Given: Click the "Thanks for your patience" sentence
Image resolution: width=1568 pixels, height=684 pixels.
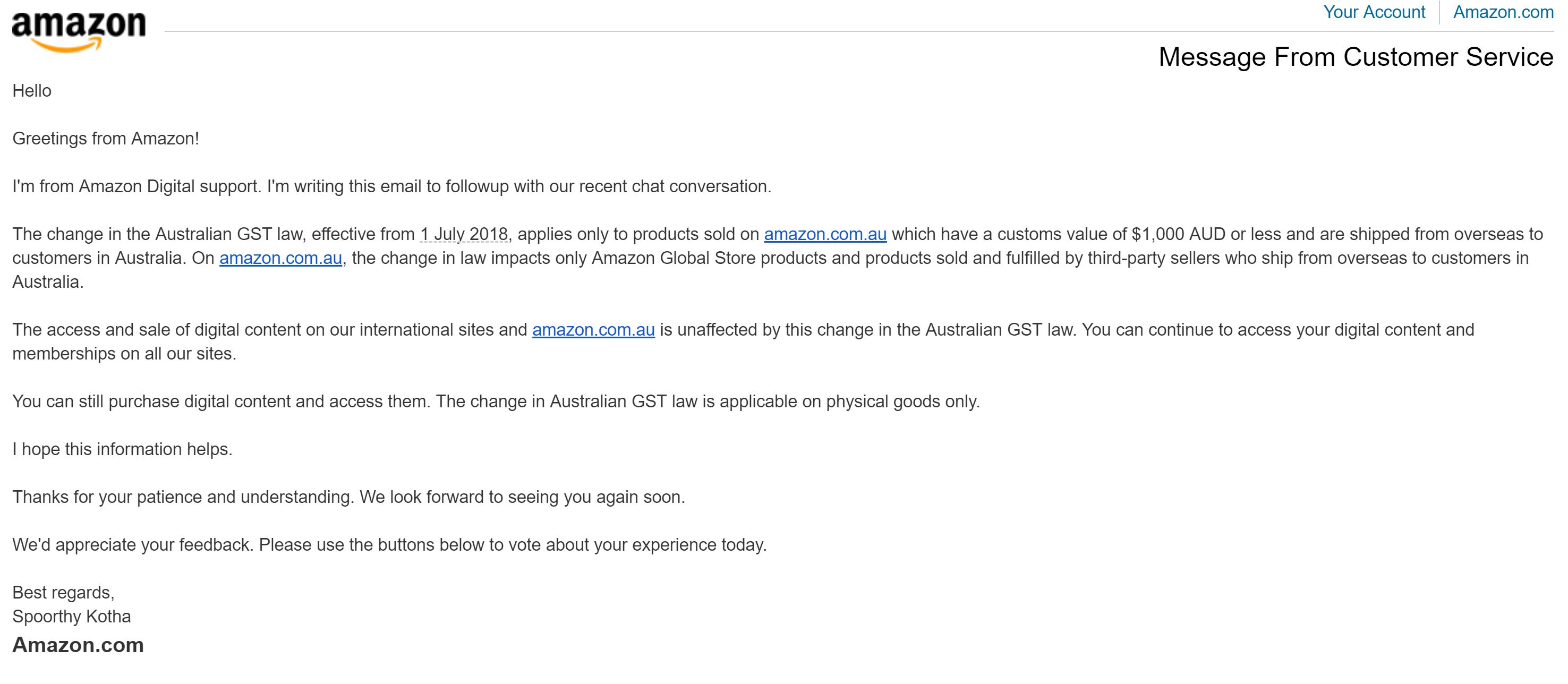Looking at the screenshot, I should (349, 497).
